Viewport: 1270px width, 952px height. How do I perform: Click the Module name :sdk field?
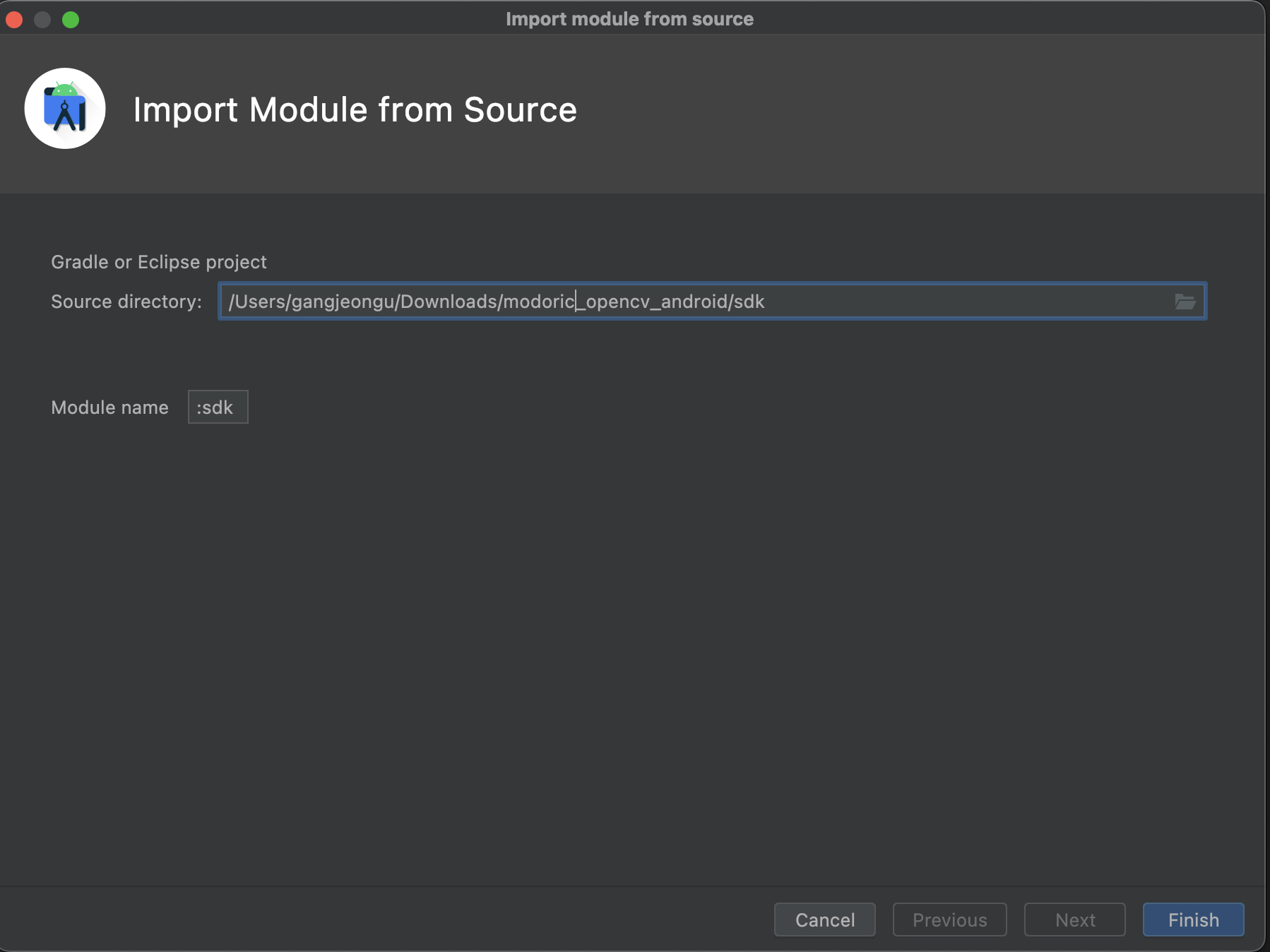tap(218, 407)
